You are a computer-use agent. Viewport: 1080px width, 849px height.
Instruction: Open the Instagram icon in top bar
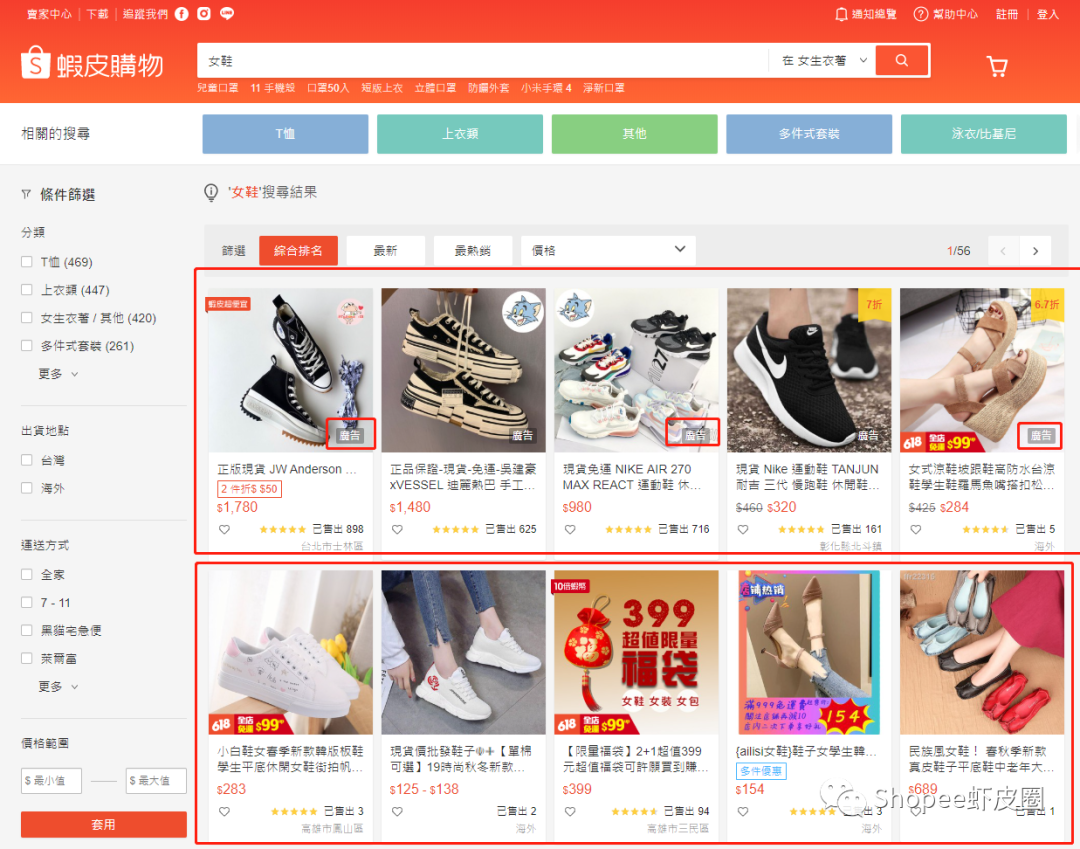(x=204, y=14)
